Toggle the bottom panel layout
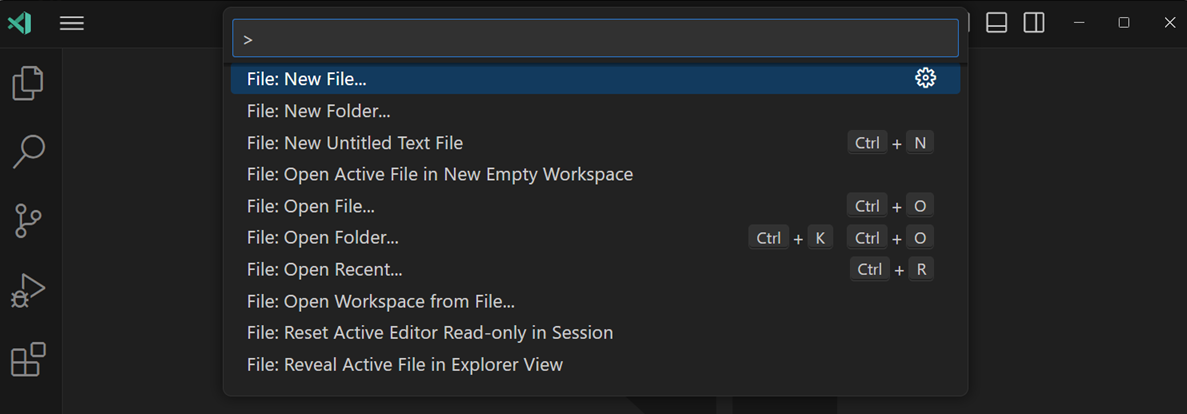The image size is (1187, 414). (x=996, y=23)
